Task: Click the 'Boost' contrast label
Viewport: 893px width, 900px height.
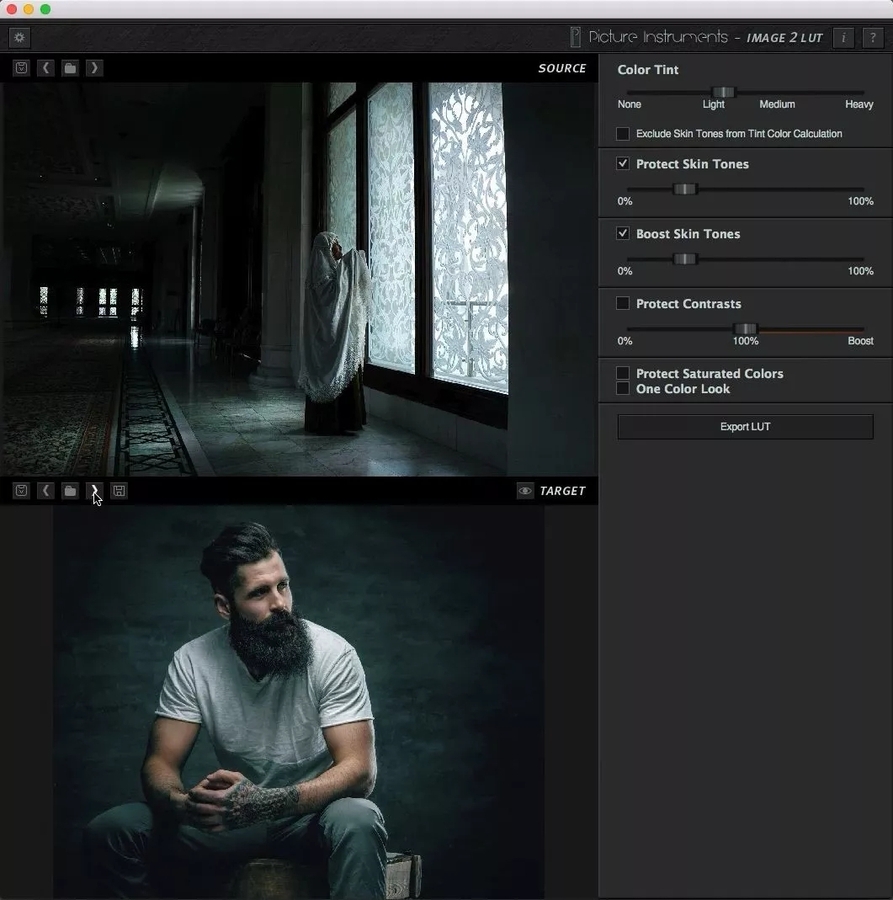Action: [x=860, y=341]
